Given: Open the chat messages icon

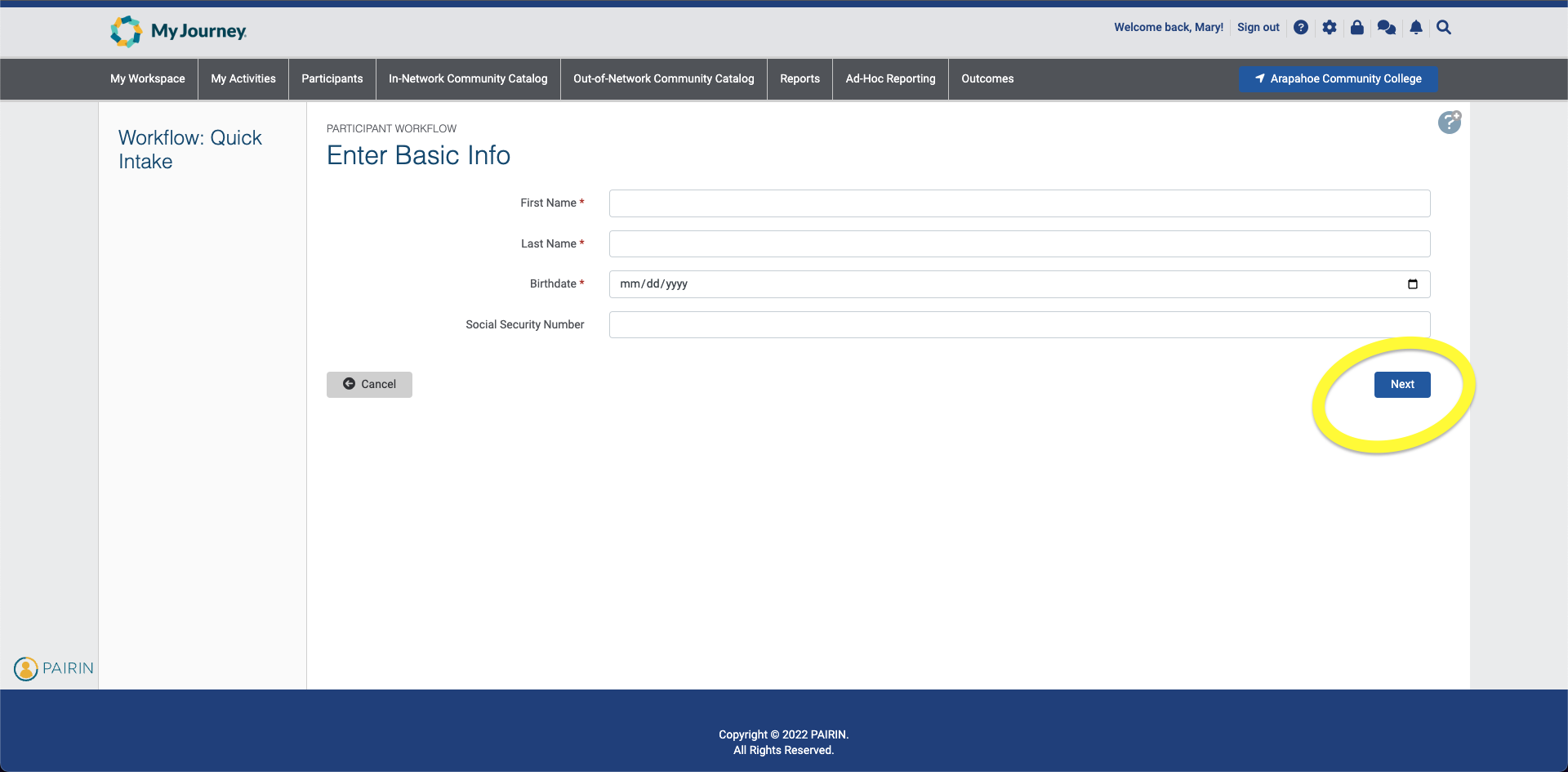Looking at the screenshot, I should coord(1386,28).
